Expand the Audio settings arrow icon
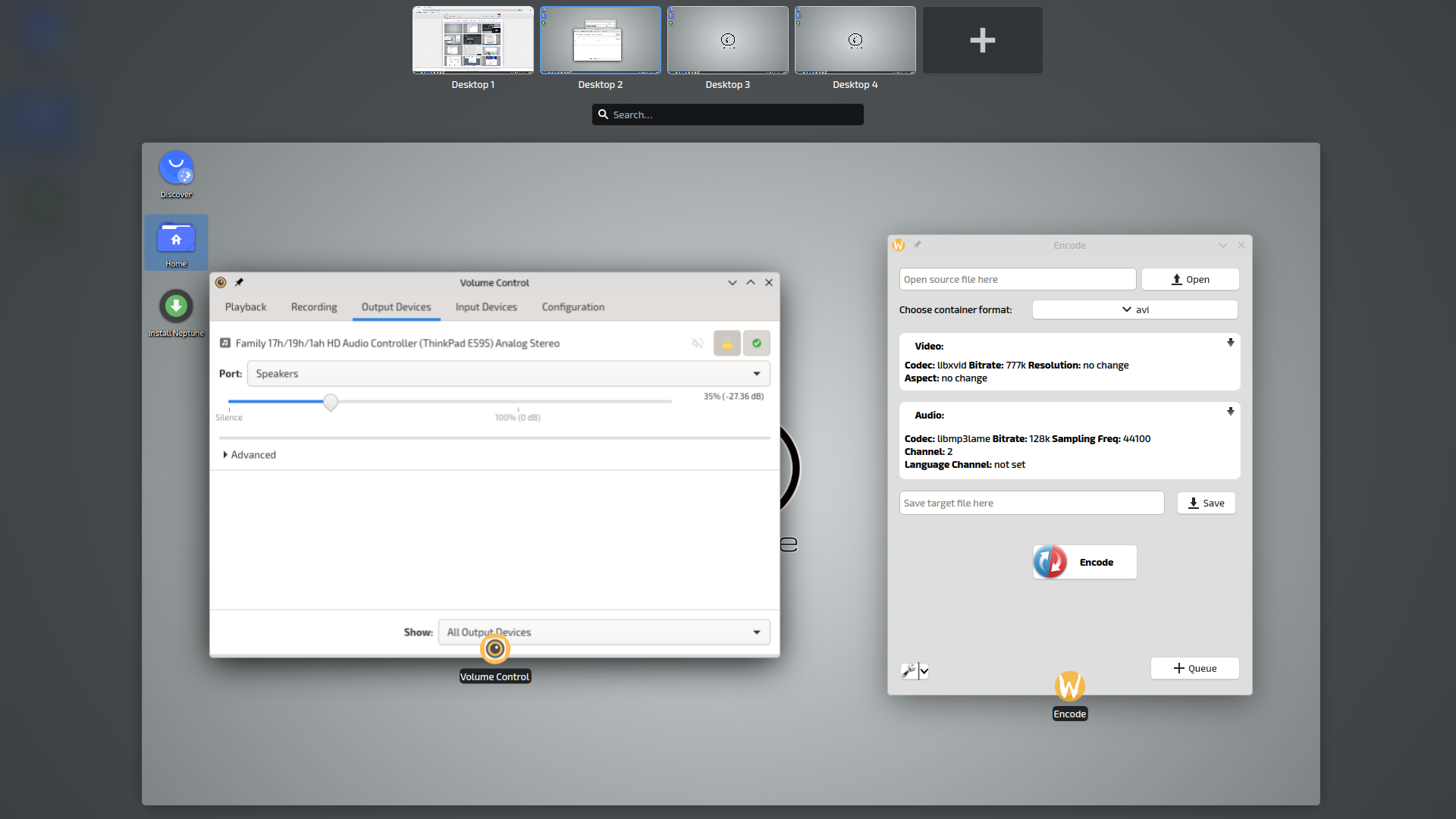 [1230, 412]
